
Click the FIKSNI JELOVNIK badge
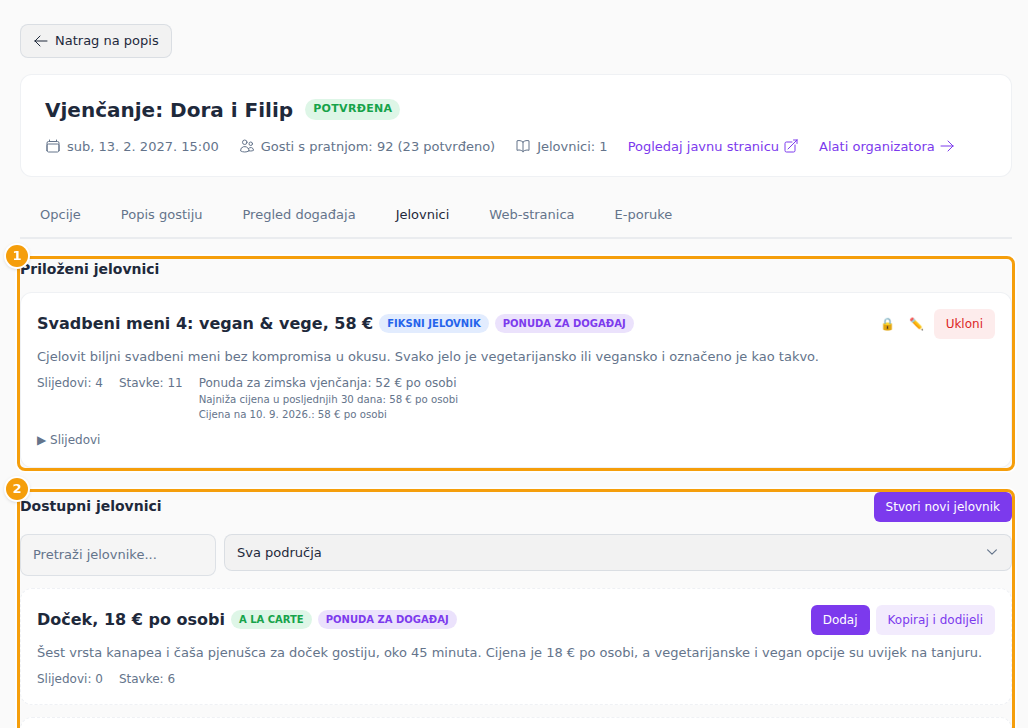pos(434,323)
